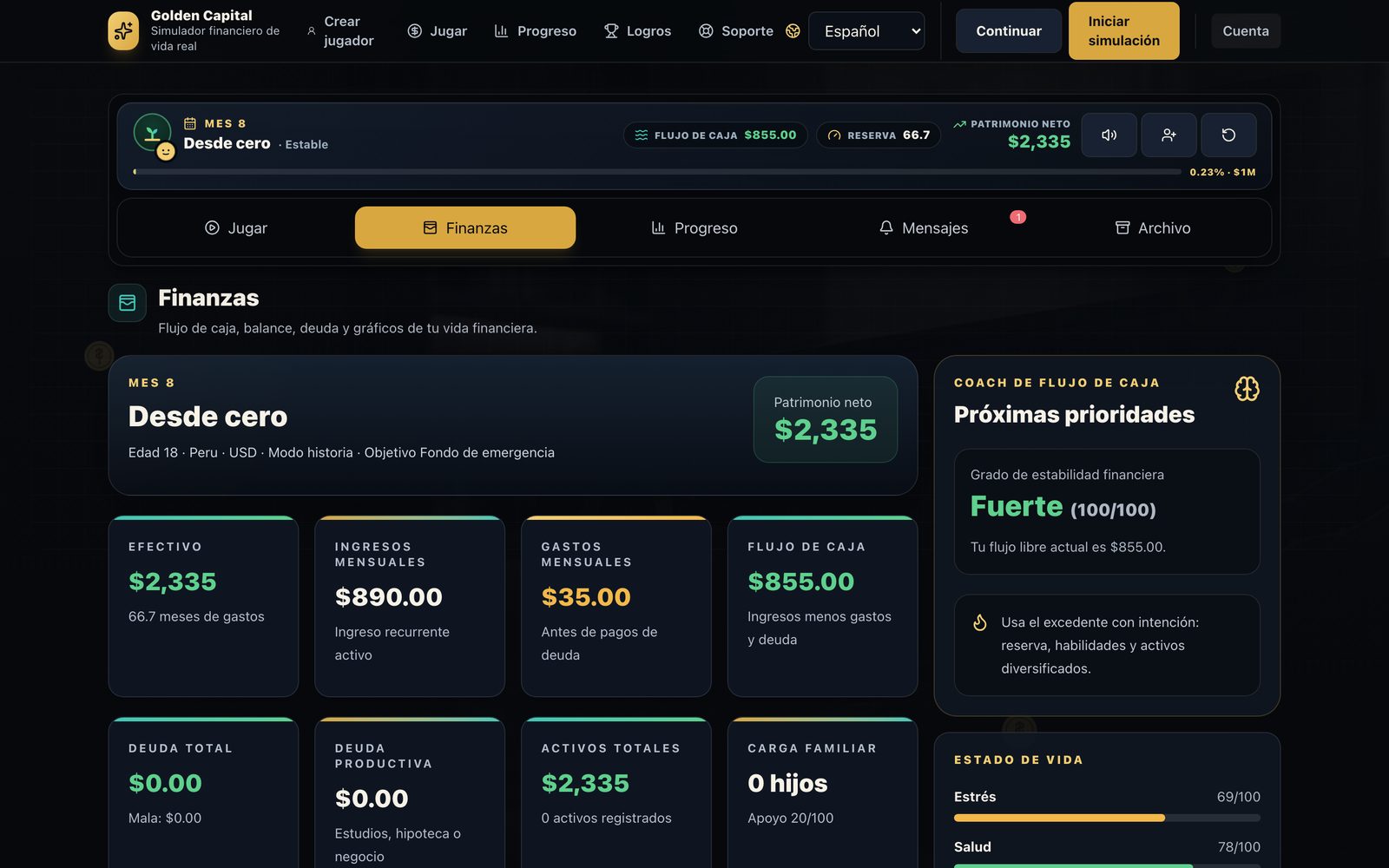1389x868 pixels.
Task: Click the calendar icon beside MES 8
Action: 190,123
